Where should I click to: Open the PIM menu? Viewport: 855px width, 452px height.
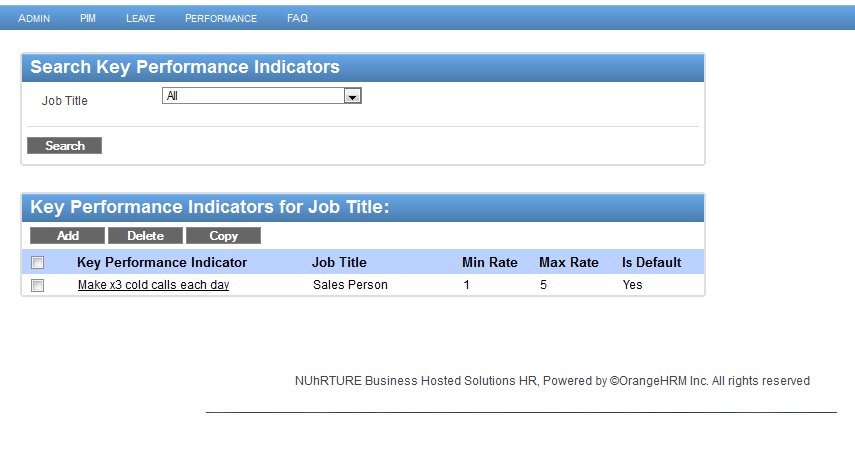click(88, 18)
